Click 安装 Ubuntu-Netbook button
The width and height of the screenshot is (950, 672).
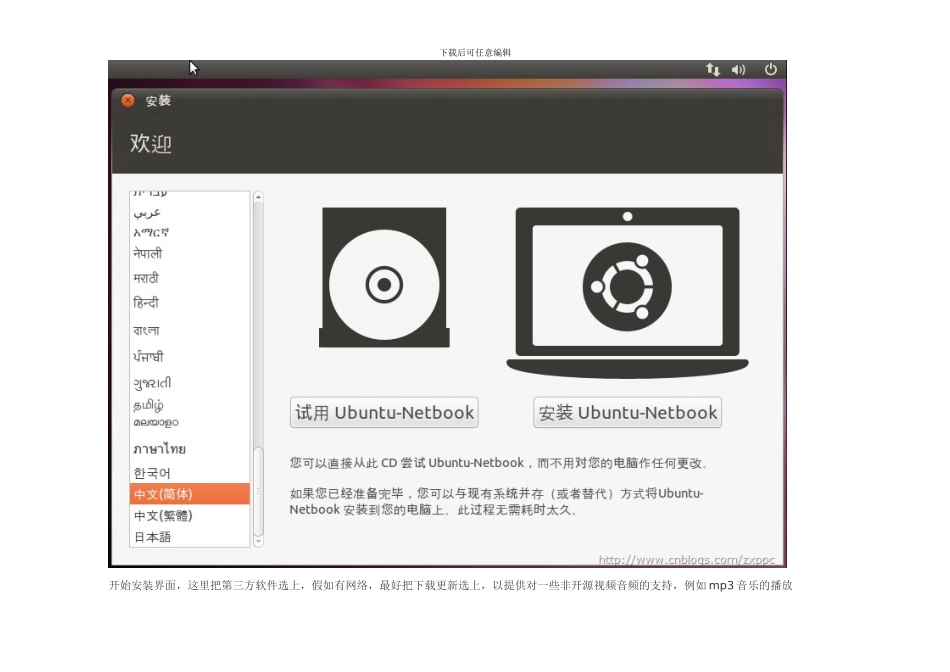(627, 413)
